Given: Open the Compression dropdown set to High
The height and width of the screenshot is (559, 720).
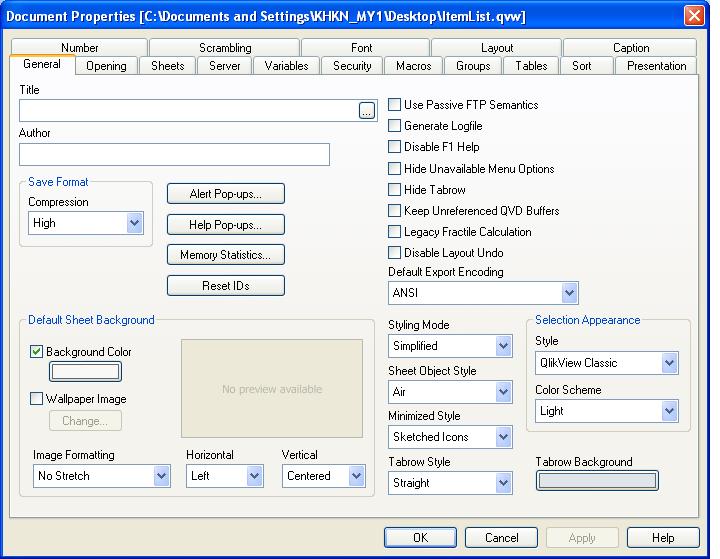Looking at the screenshot, I should pos(86,223).
